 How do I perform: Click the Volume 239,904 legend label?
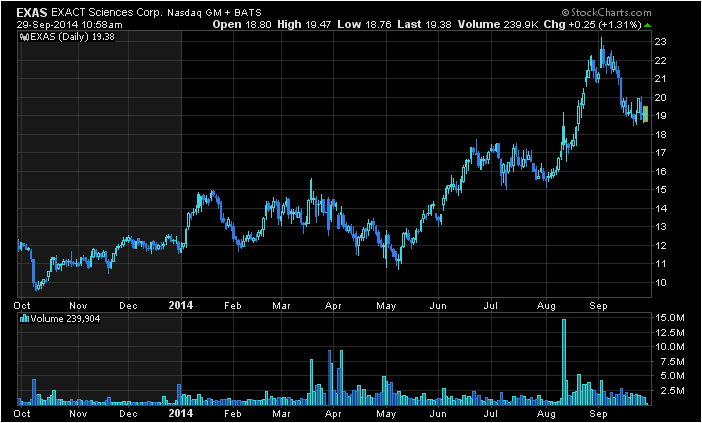[x=65, y=319]
